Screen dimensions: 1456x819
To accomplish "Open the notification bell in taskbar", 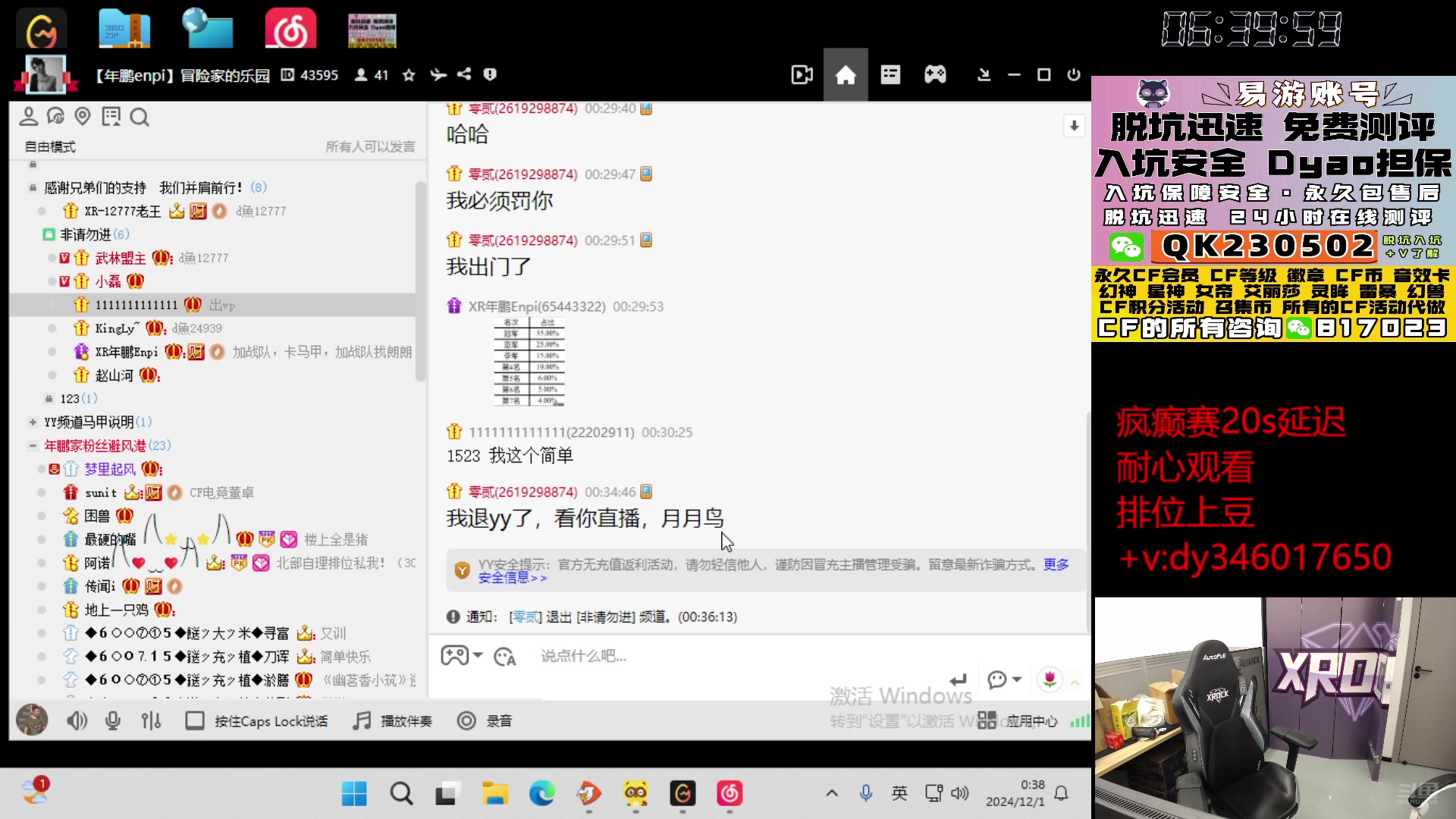I will coord(1062,793).
